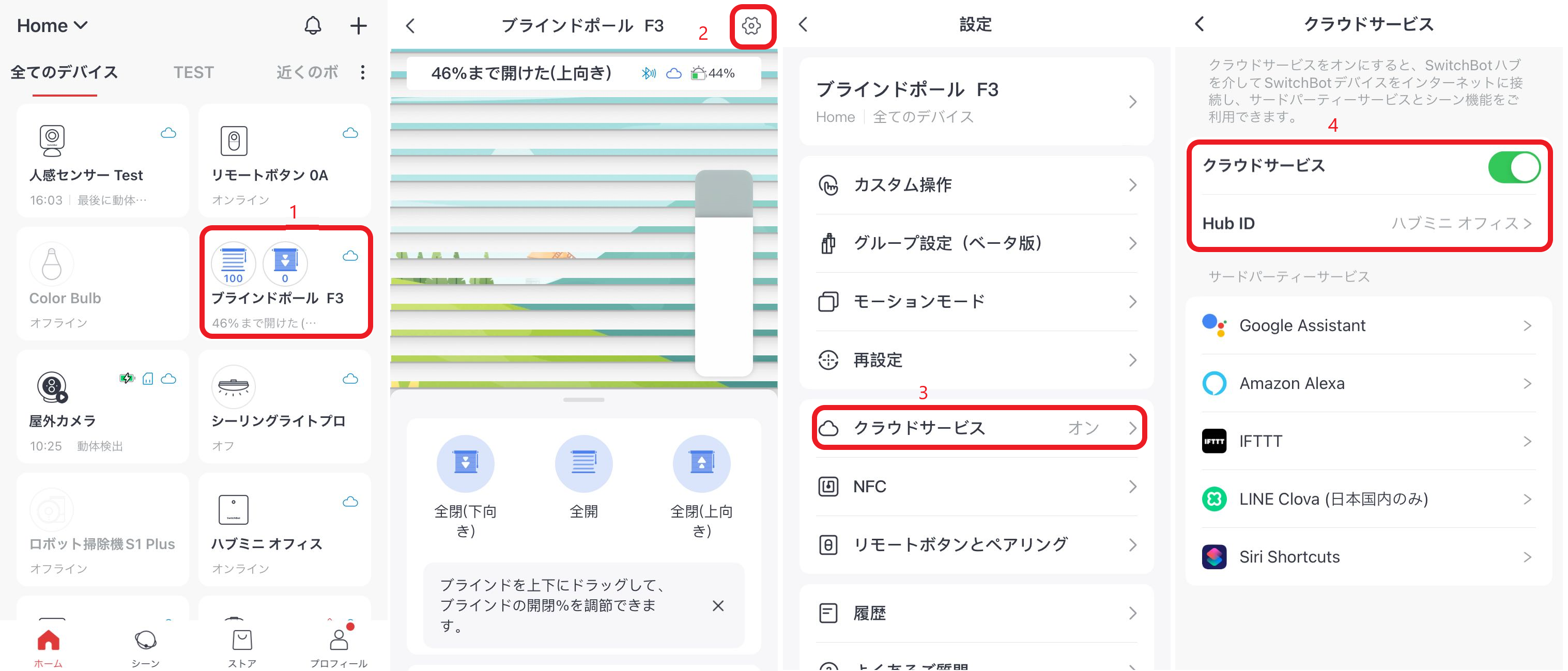Go back from ブラインドポール F3 screen

click(410, 25)
